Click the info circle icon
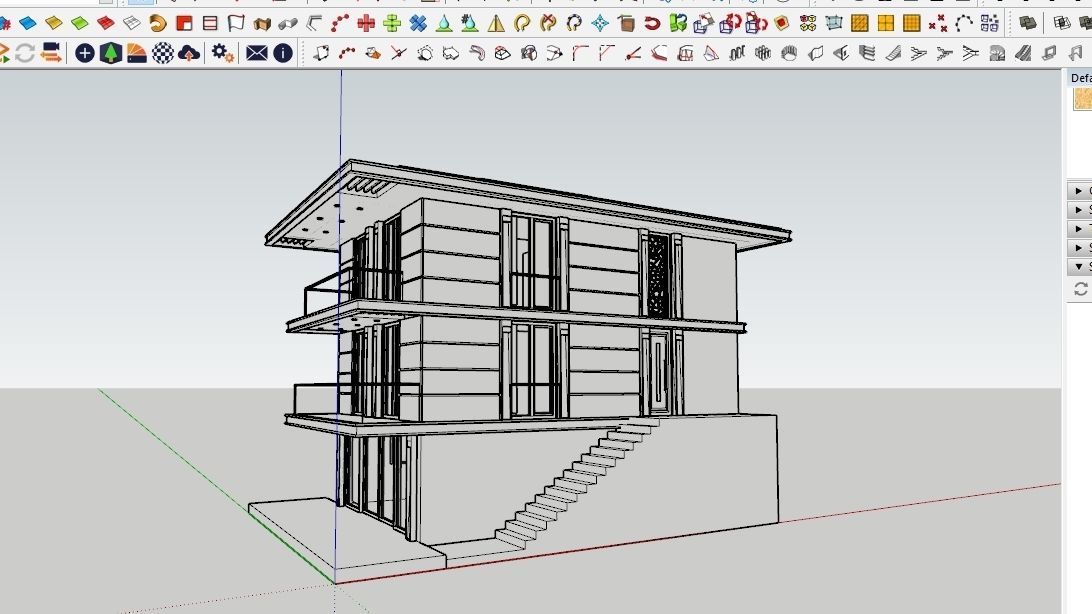This screenshot has width=1092, height=614. 283,53
